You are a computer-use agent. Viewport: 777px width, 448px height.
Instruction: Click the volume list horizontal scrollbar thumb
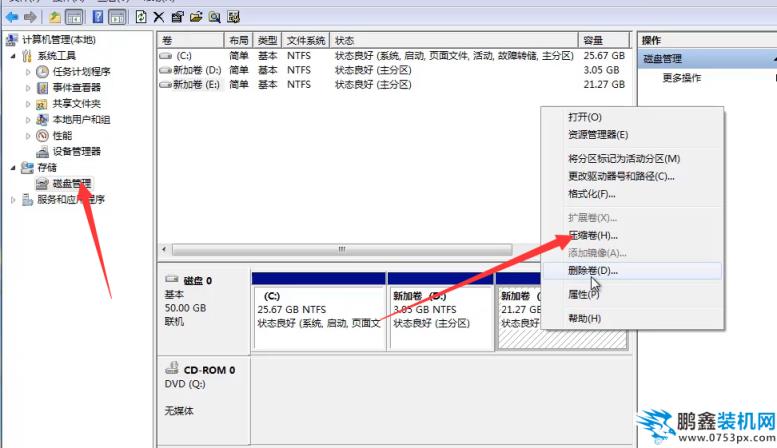342,249
